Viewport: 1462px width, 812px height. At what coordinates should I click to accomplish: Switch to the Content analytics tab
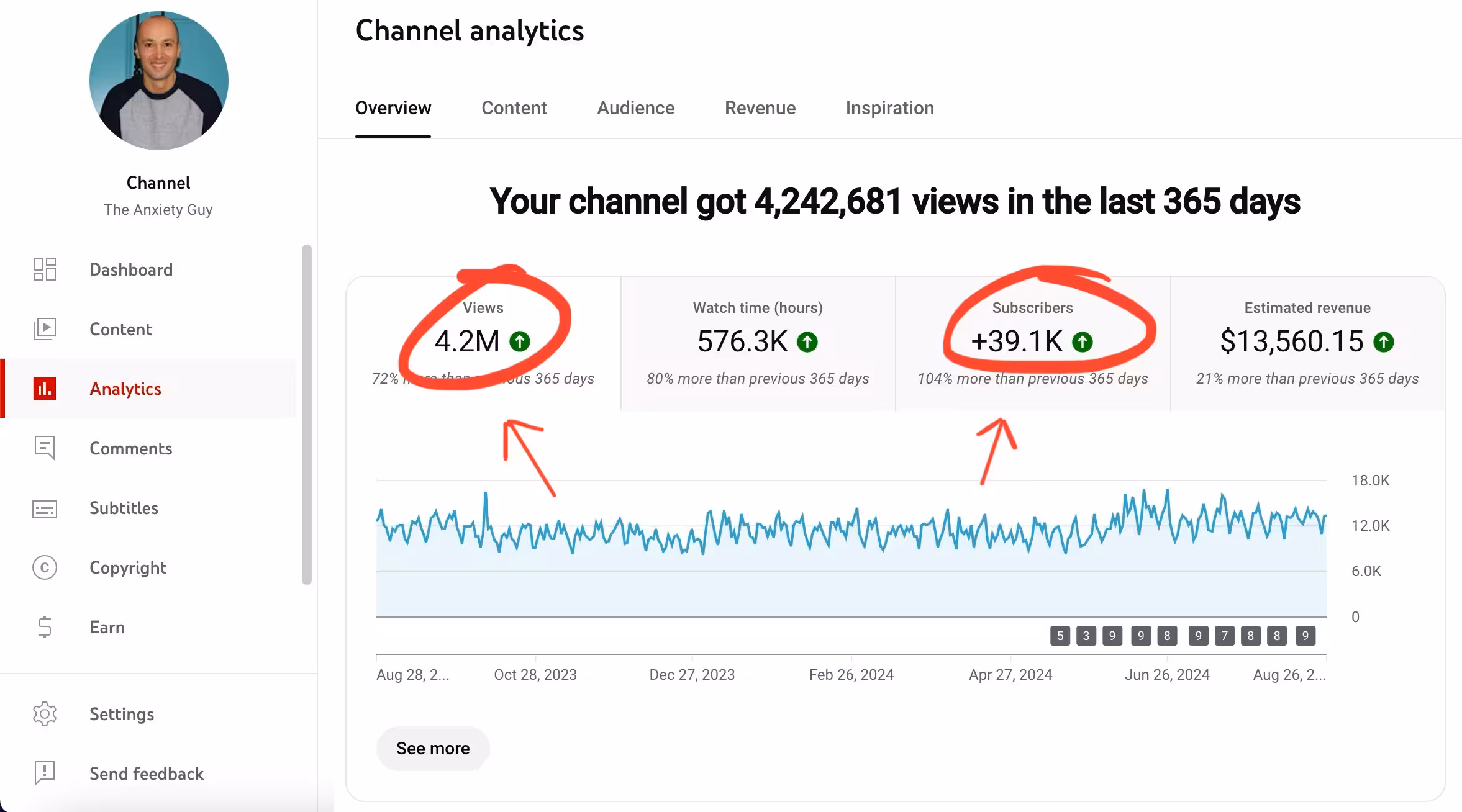(x=514, y=108)
